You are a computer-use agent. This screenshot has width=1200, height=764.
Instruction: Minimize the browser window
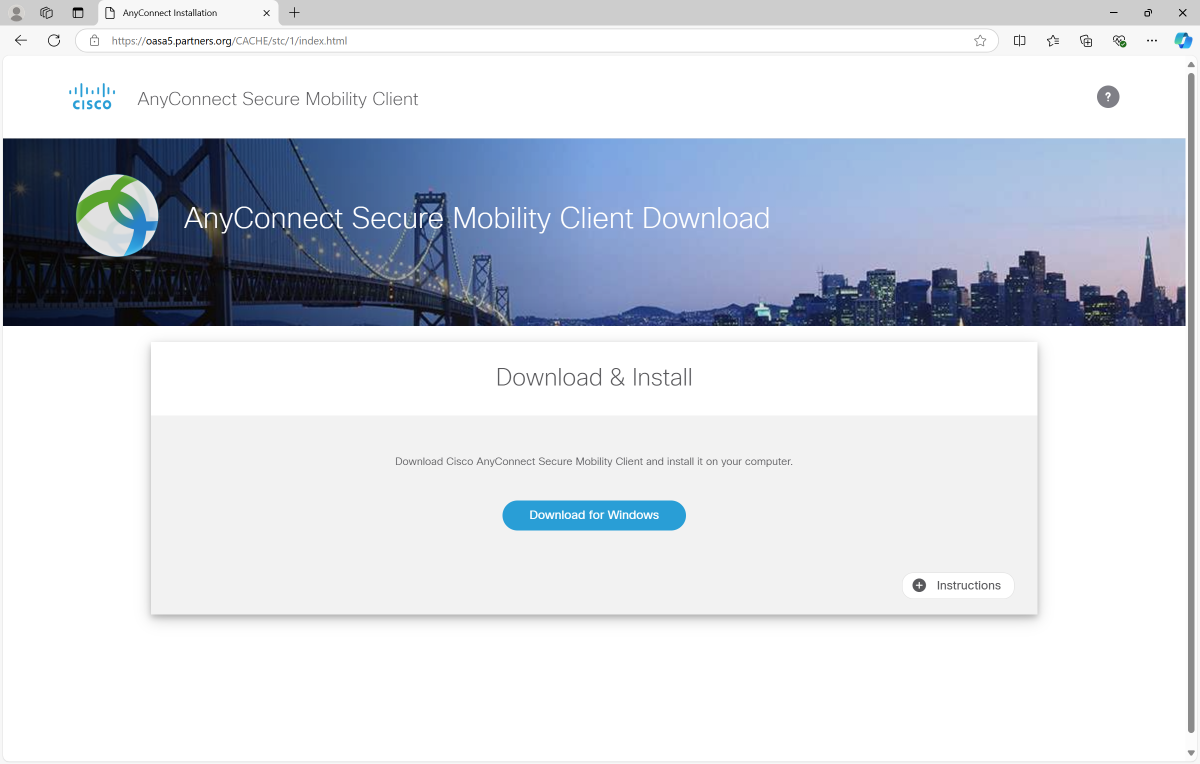[1114, 13]
